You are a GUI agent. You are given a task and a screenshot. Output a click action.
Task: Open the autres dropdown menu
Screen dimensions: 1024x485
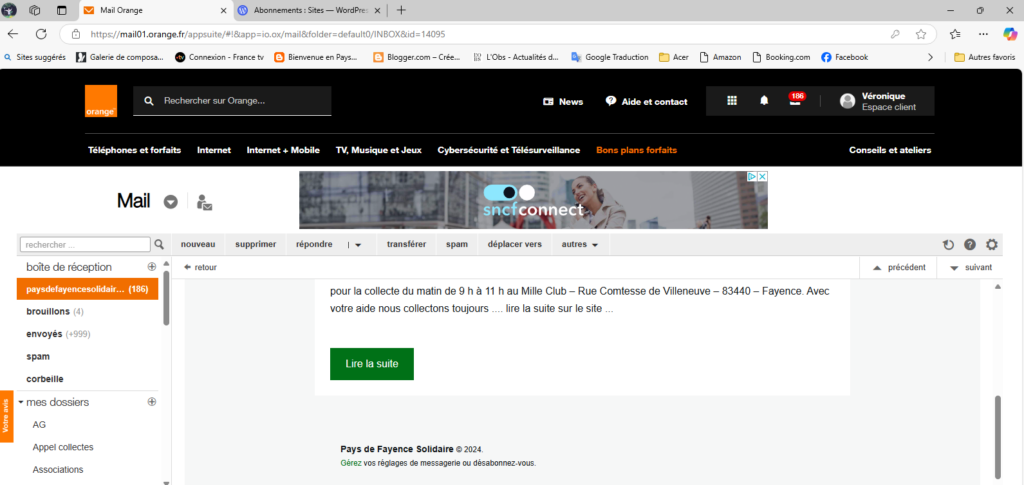point(580,244)
